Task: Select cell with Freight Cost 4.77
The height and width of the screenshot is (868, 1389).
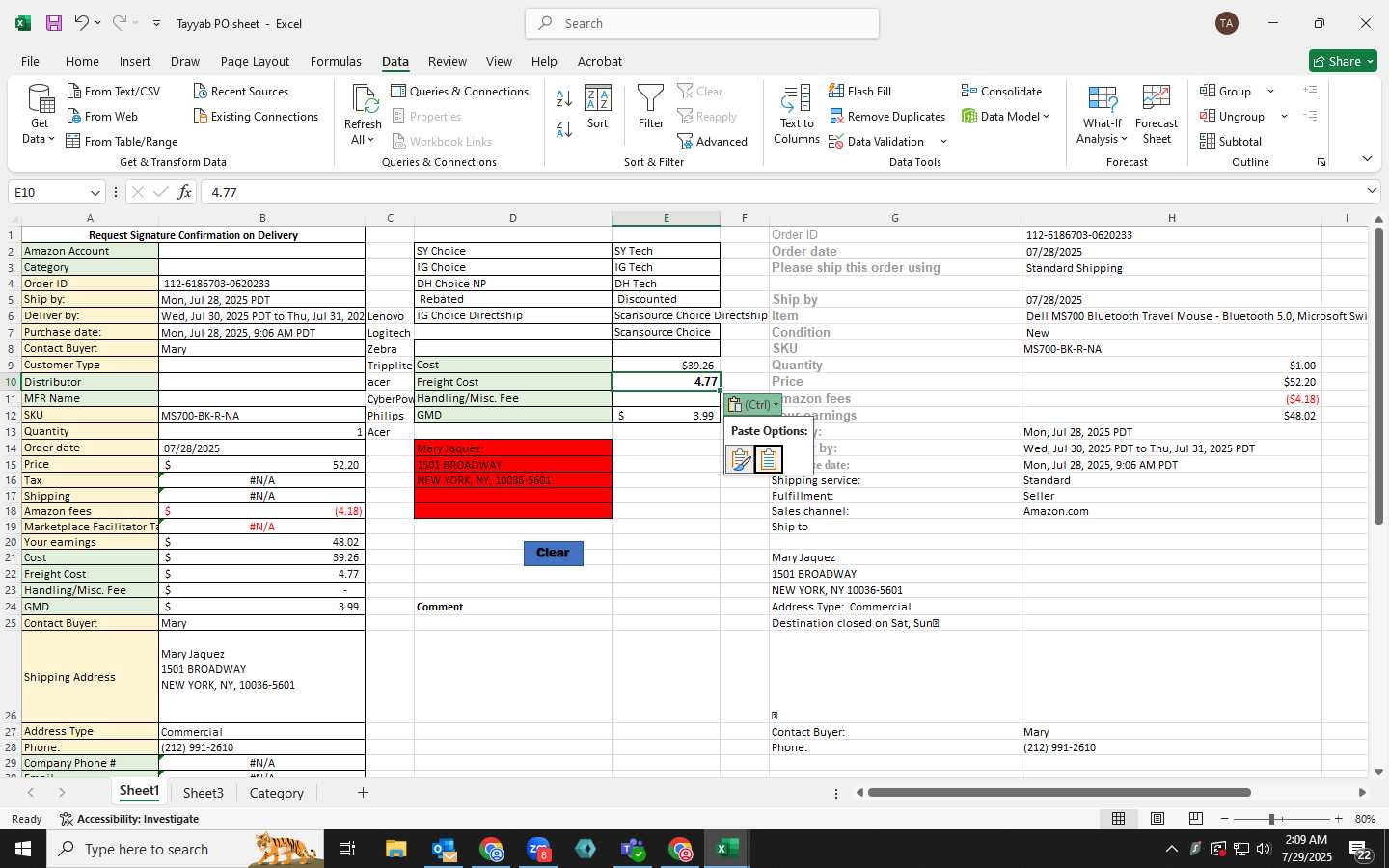Action: pos(666,382)
